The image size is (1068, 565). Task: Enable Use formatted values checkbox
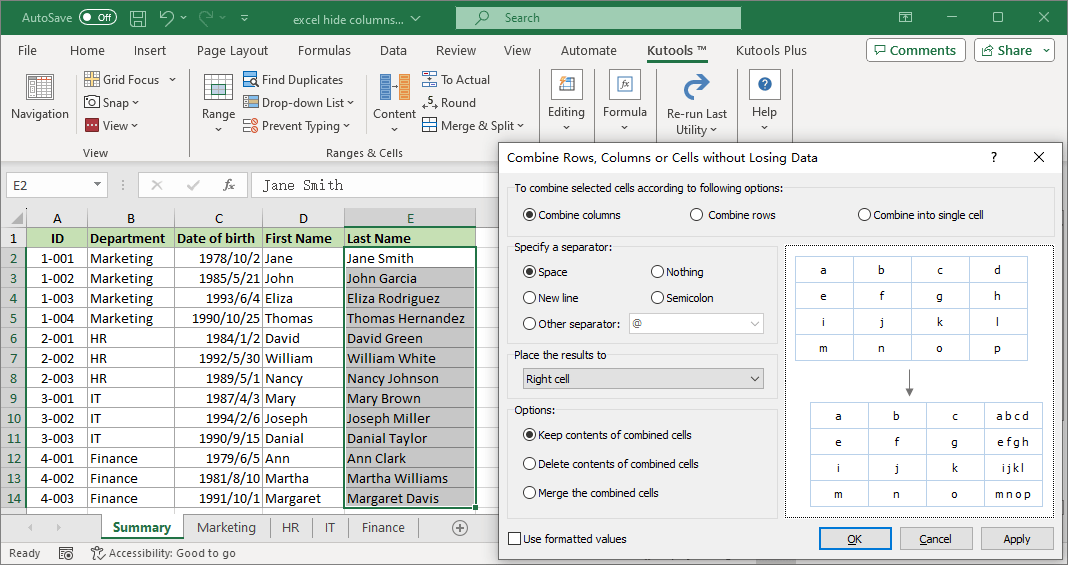click(x=515, y=539)
